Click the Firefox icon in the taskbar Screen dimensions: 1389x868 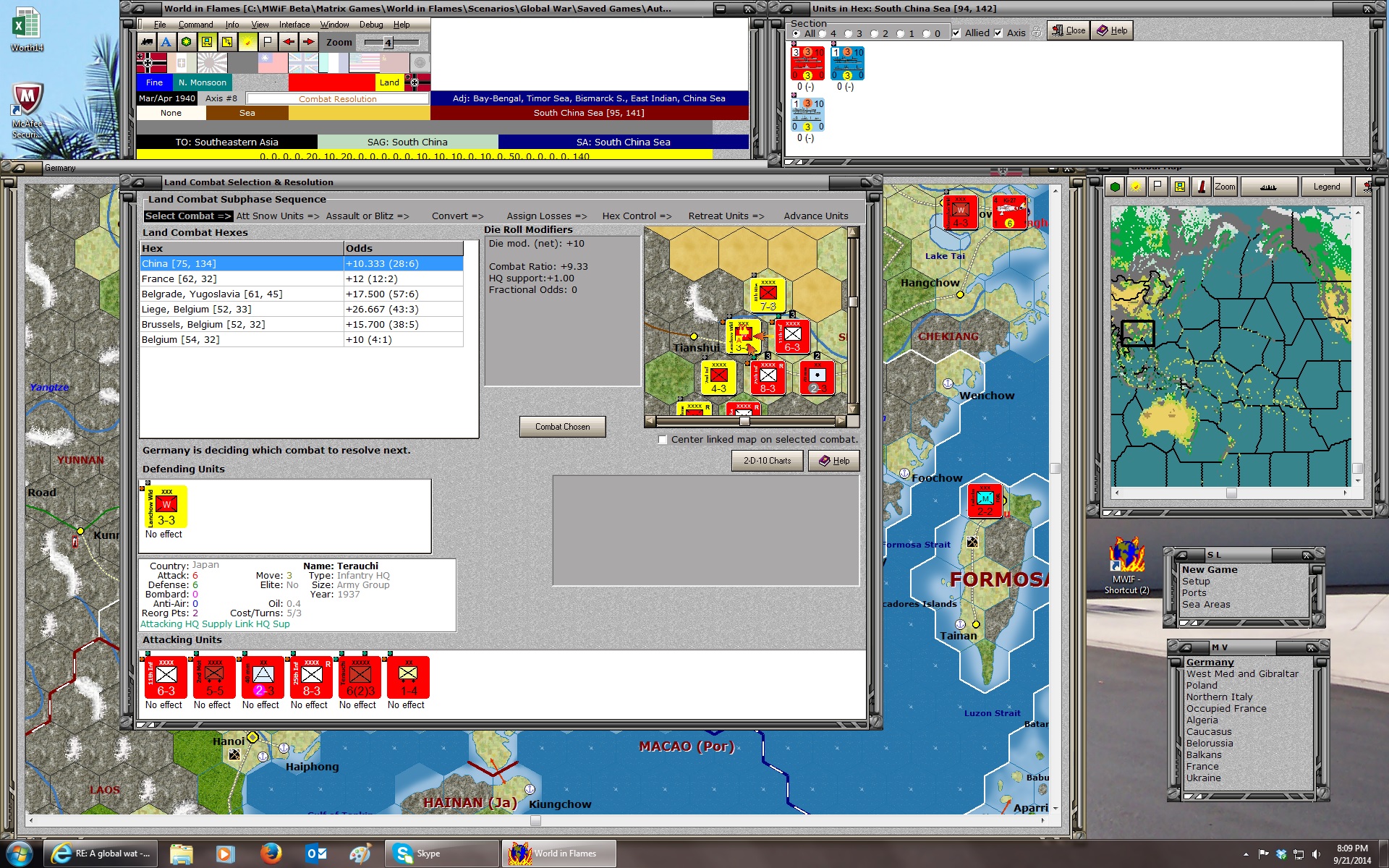click(271, 854)
